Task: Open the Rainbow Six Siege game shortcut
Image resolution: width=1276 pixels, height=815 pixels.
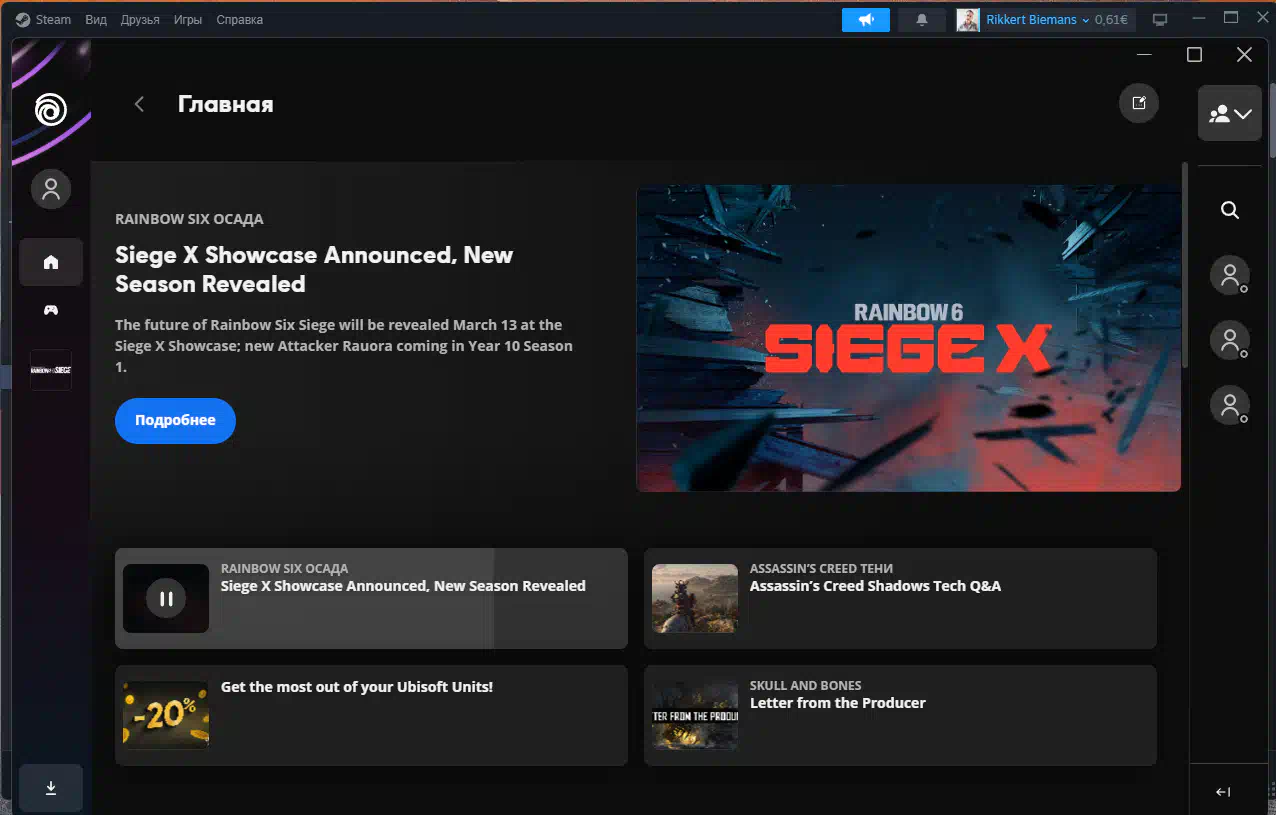Action: click(51, 370)
